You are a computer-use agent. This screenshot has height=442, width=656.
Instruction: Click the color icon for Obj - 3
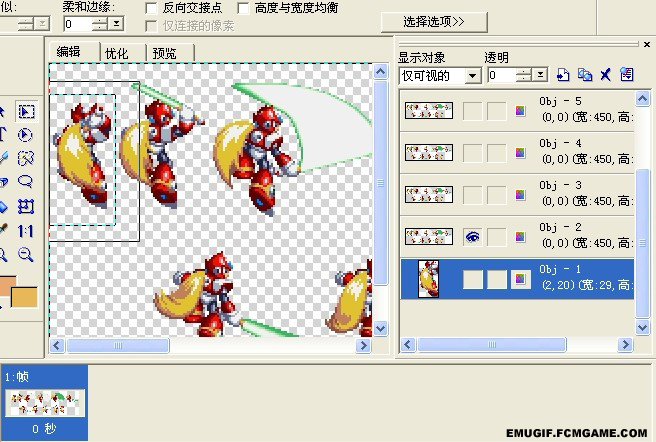pos(520,195)
